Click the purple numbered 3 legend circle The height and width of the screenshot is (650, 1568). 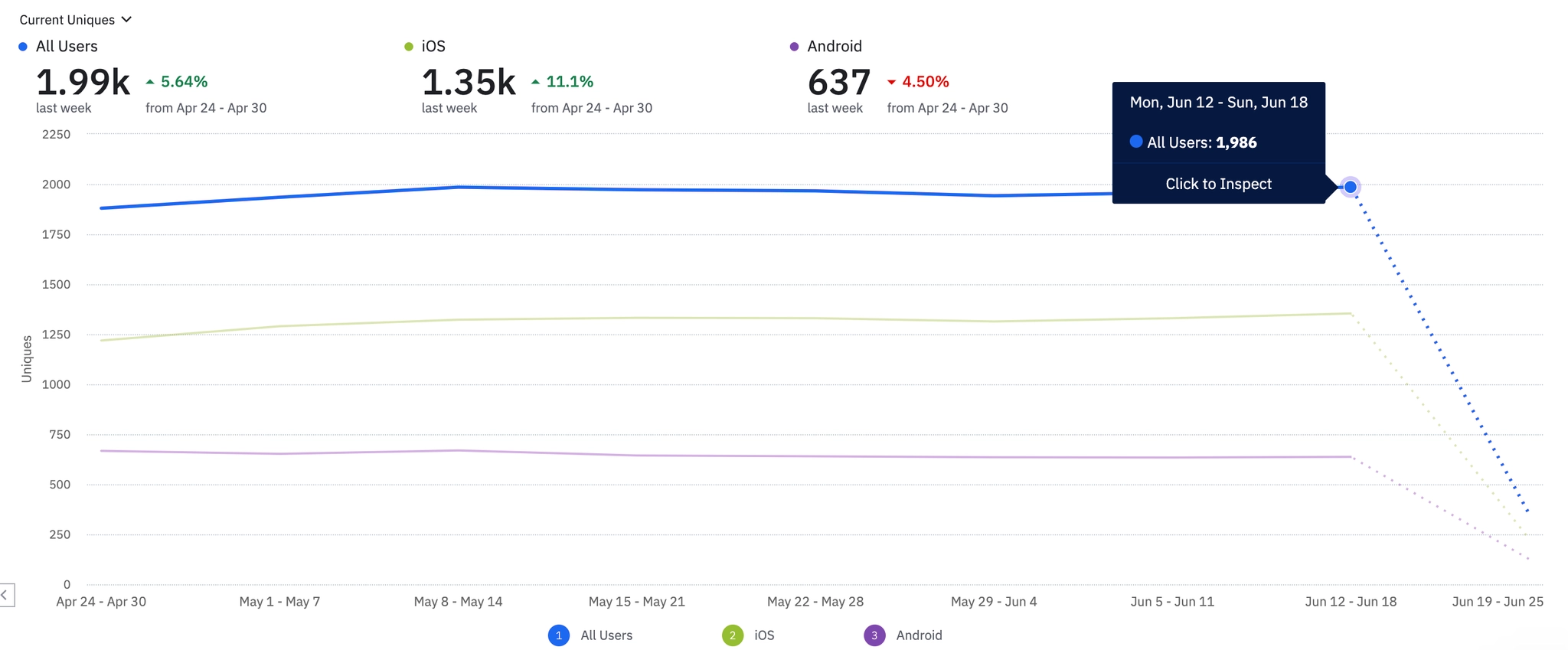point(874,635)
